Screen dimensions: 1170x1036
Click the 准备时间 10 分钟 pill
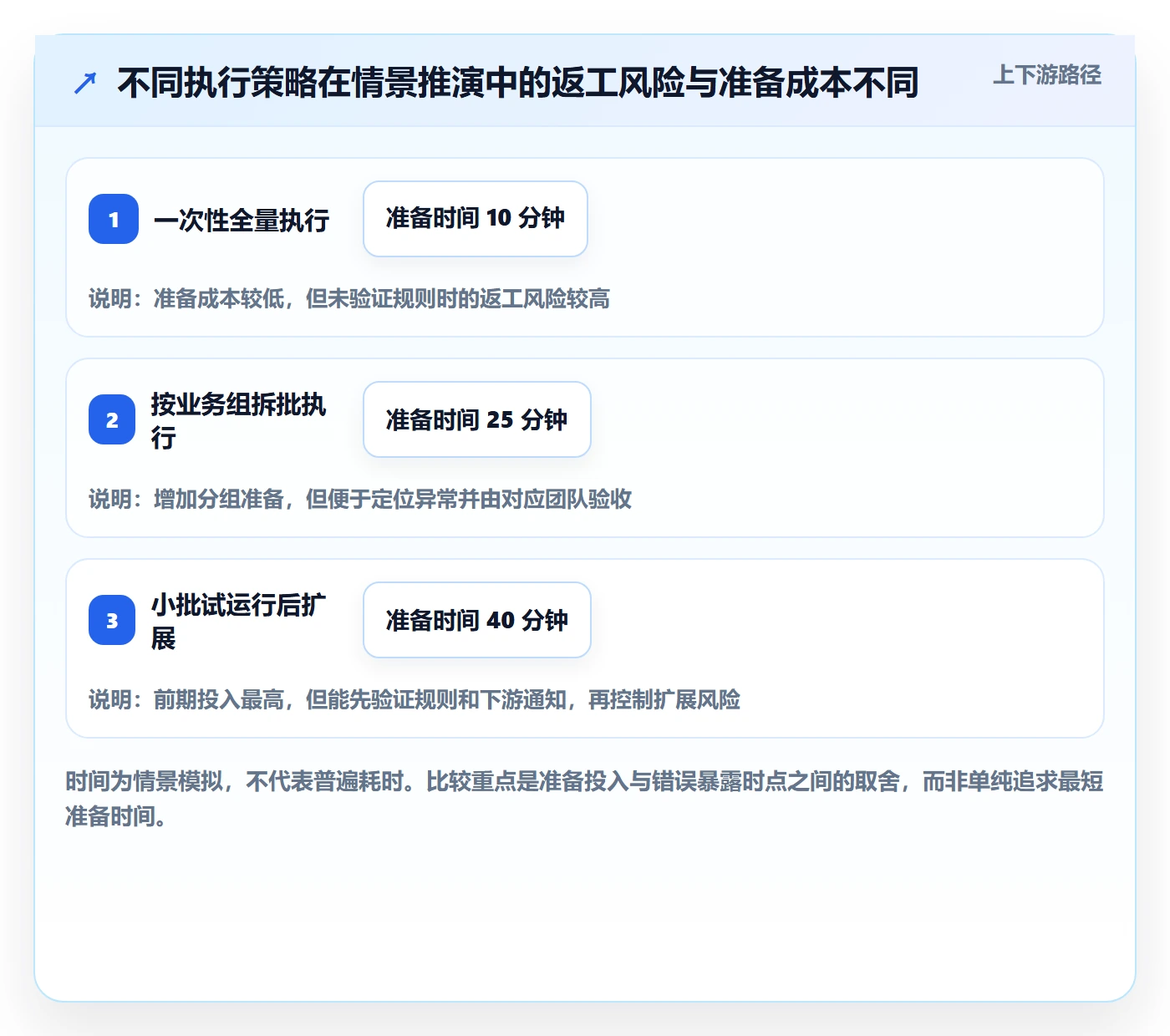[476, 219]
